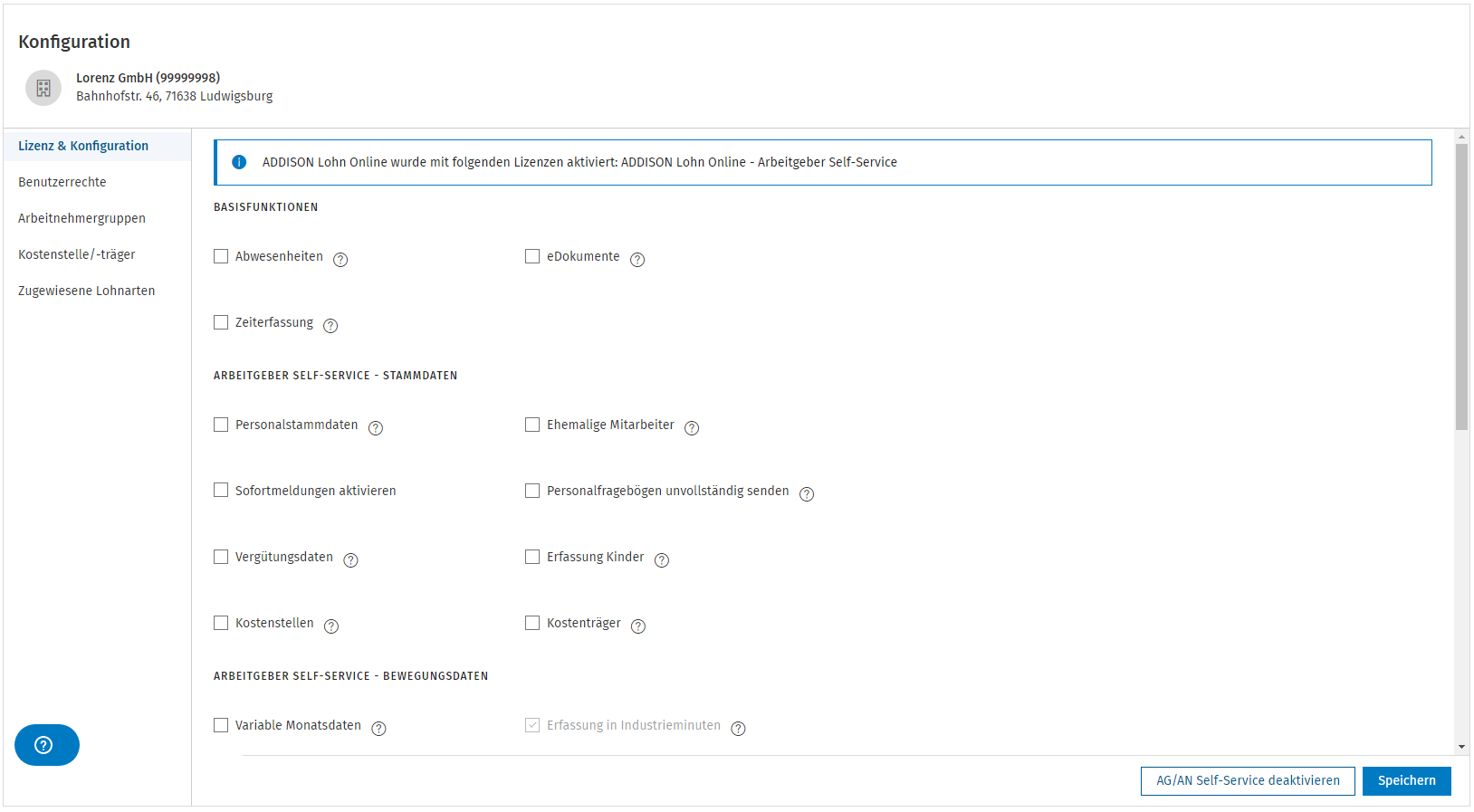Open the Benutzerrechte section
Image resolution: width=1474 pixels, height=812 pixels.
tap(62, 182)
